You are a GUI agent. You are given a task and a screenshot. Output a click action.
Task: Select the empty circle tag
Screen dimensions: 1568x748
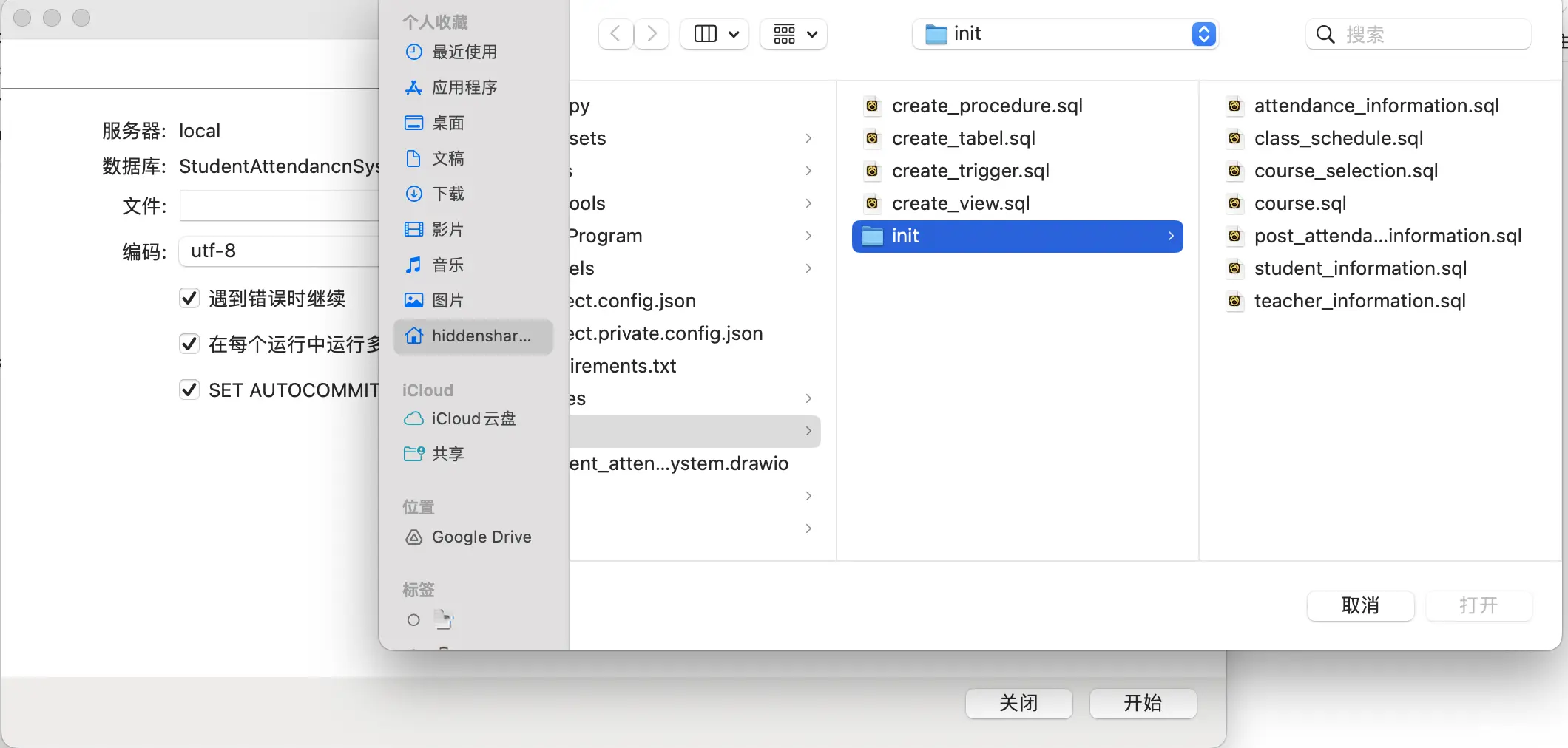coord(413,620)
